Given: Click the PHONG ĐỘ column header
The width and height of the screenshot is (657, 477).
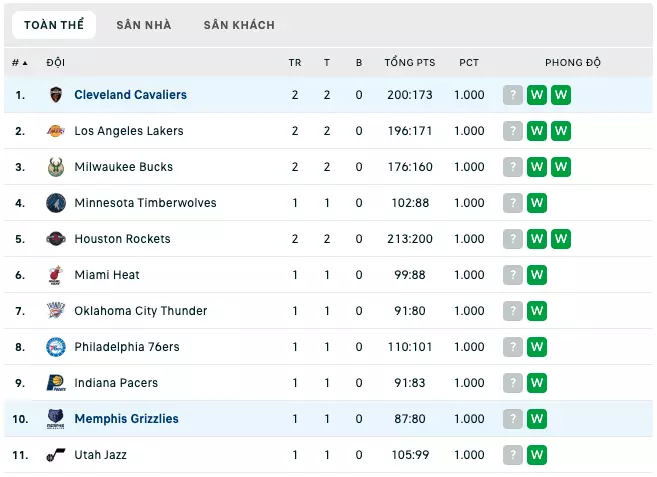Looking at the screenshot, I should 573,62.
